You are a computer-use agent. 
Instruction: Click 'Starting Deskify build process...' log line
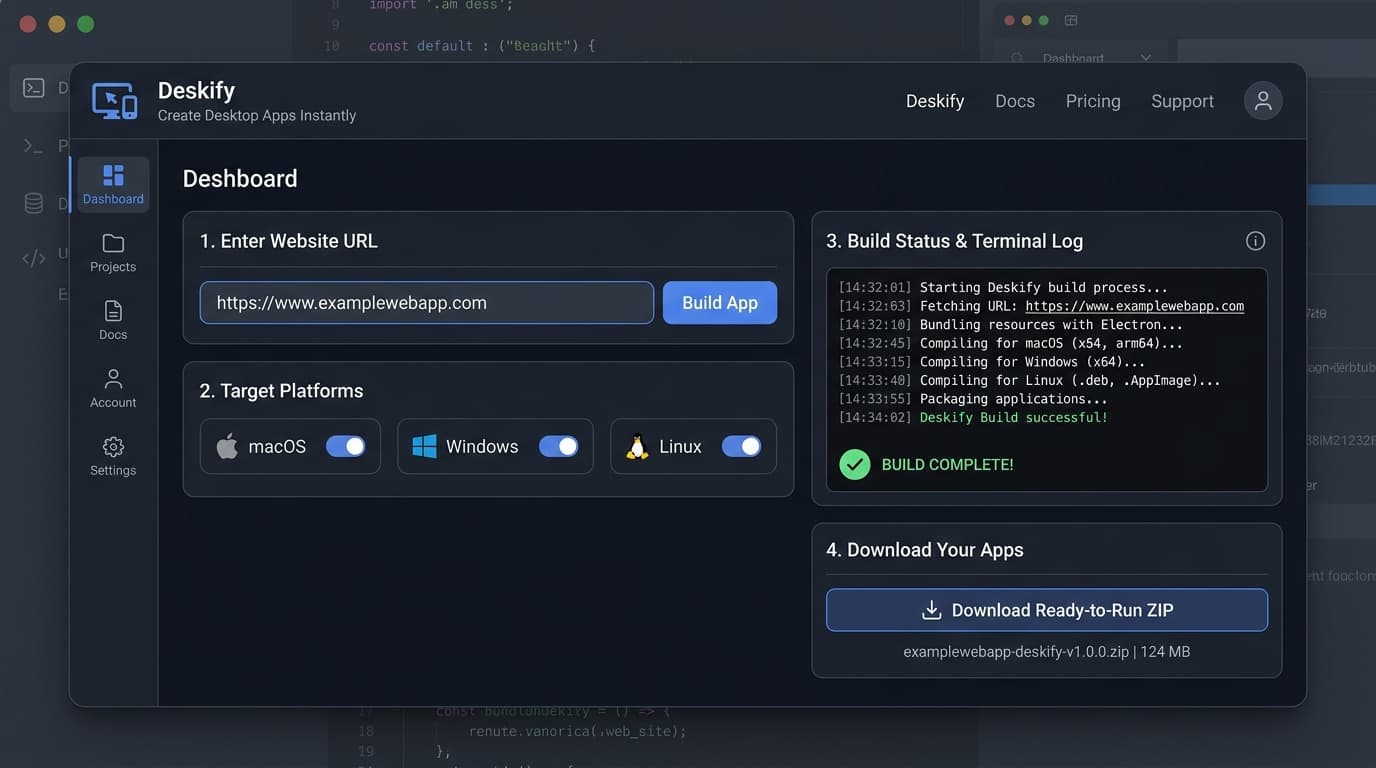[1044, 288]
